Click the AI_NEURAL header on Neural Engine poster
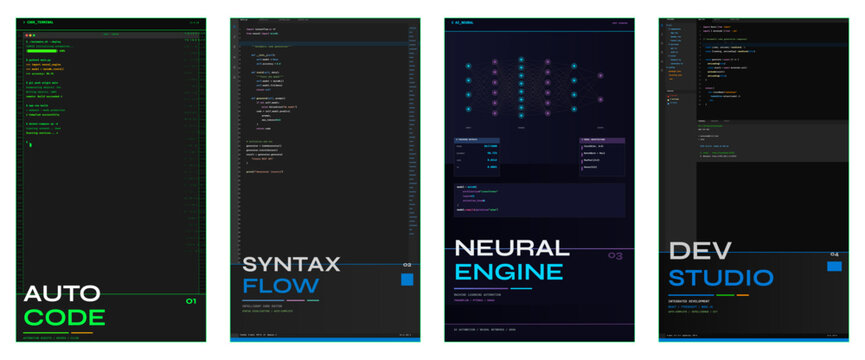Image resolution: width=865 pixels, height=360 pixels. click(x=462, y=23)
